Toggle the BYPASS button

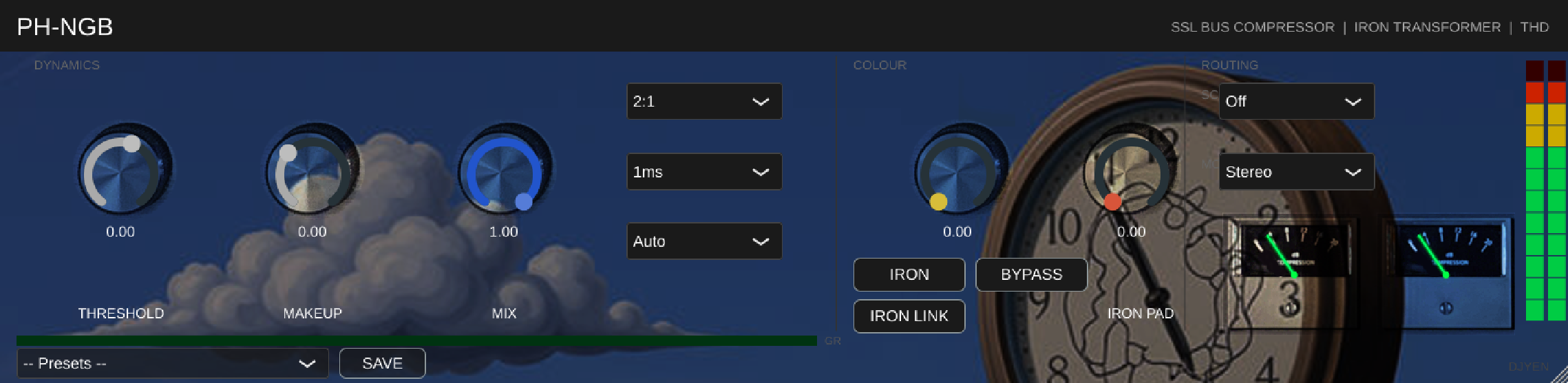[x=1032, y=274]
